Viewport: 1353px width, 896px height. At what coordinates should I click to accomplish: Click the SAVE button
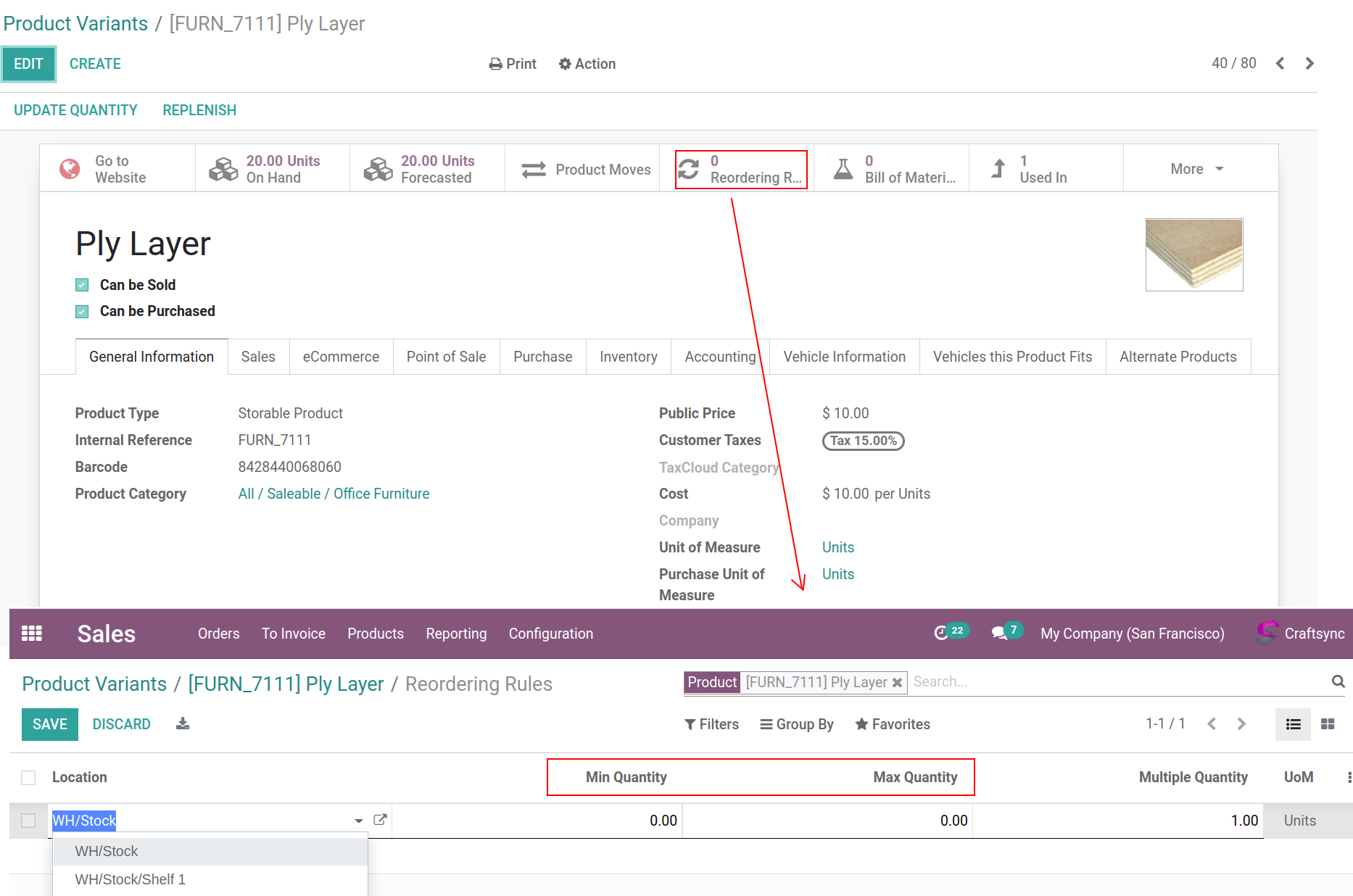pyautogui.click(x=50, y=724)
